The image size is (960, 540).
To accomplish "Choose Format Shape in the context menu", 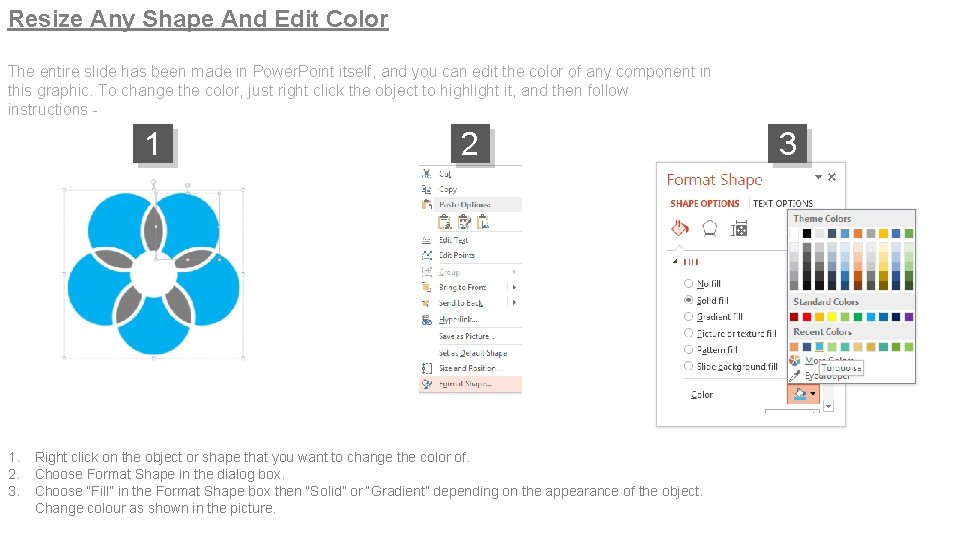I will point(465,384).
